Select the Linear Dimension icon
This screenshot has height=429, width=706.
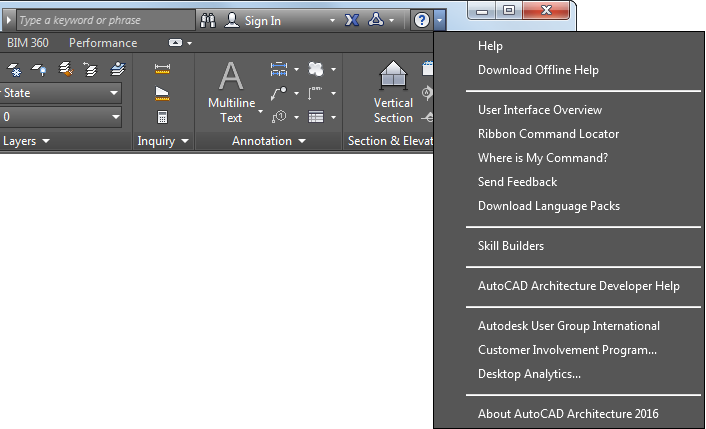click(279, 69)
